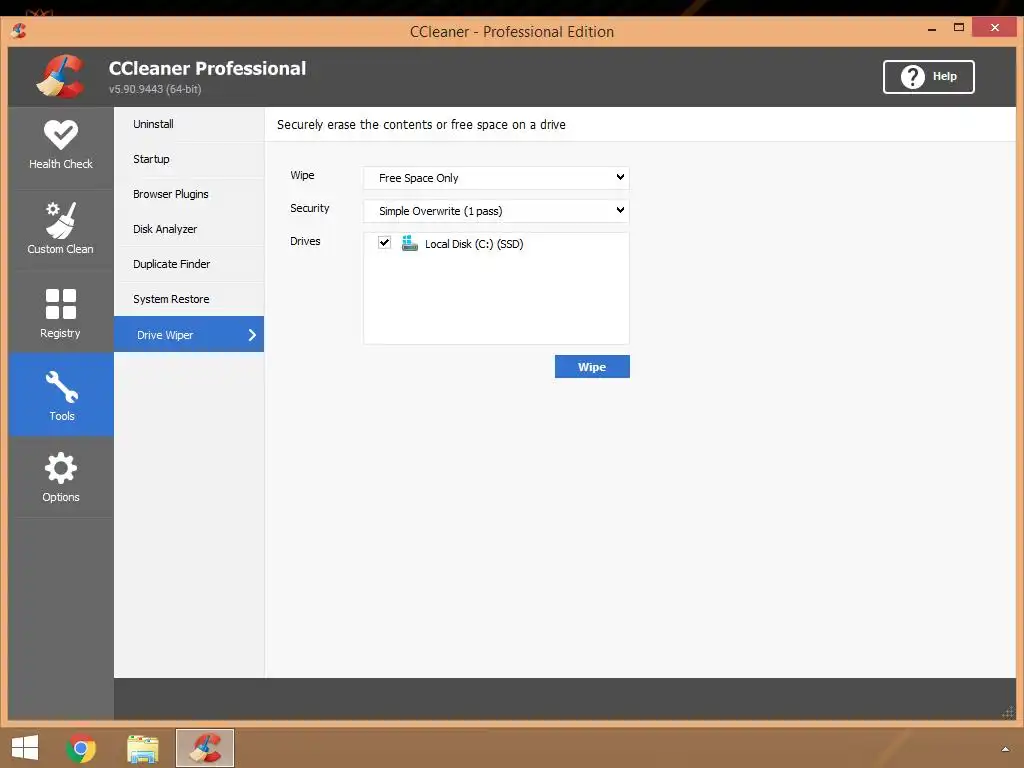Open the Health Check section
Viewport: 1024px width, 768px height.
pos(61,146)
